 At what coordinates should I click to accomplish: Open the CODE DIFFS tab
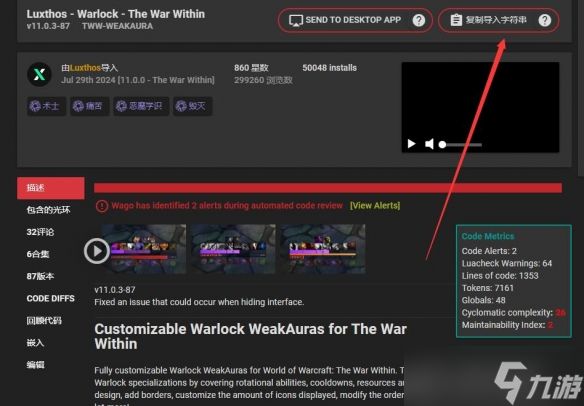tap(51, 299)
